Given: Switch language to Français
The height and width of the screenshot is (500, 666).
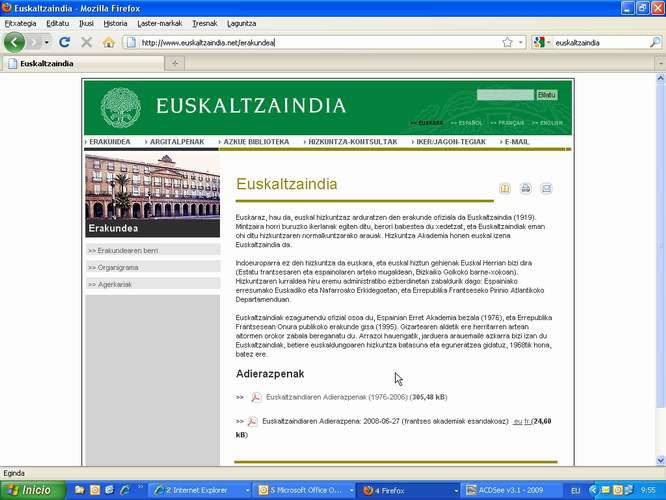Looking at the screenshot, I should (507, 123).
